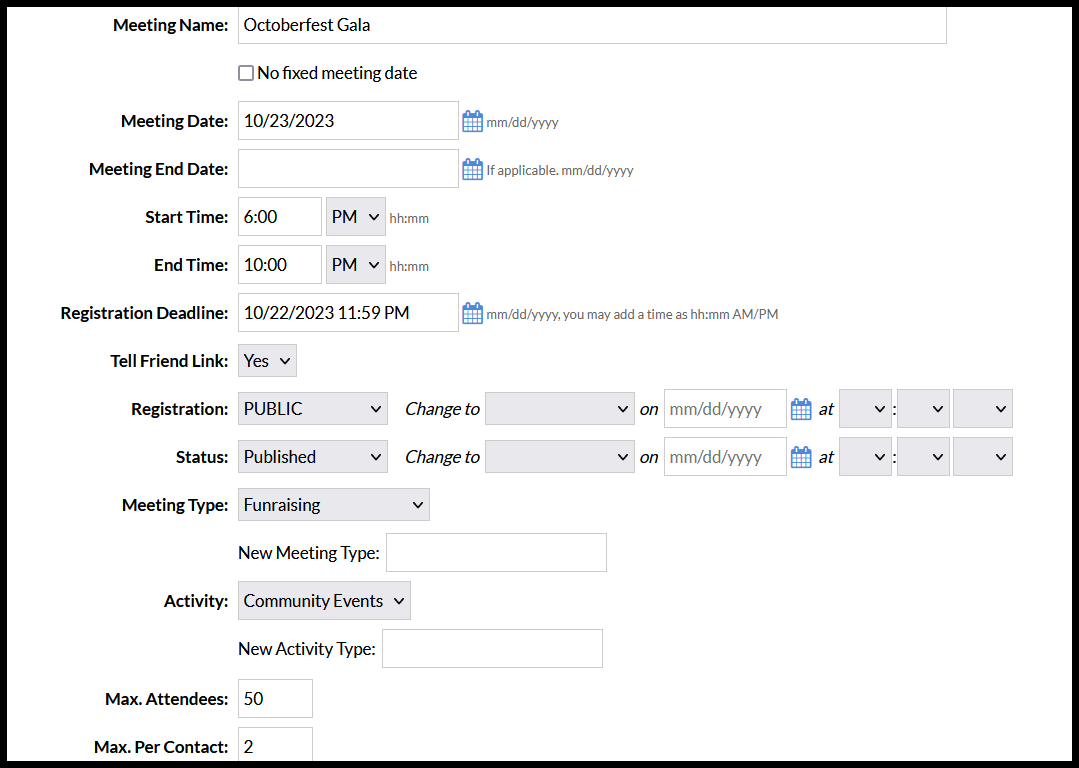
Task: Click the Meeting End Date field
Action: click(x=348, y=169)
